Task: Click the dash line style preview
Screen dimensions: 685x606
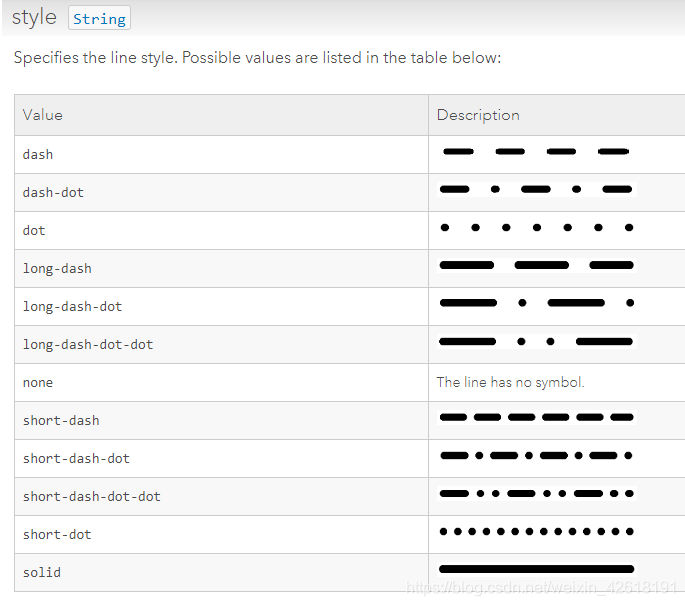Action: (x=536, y=152)
